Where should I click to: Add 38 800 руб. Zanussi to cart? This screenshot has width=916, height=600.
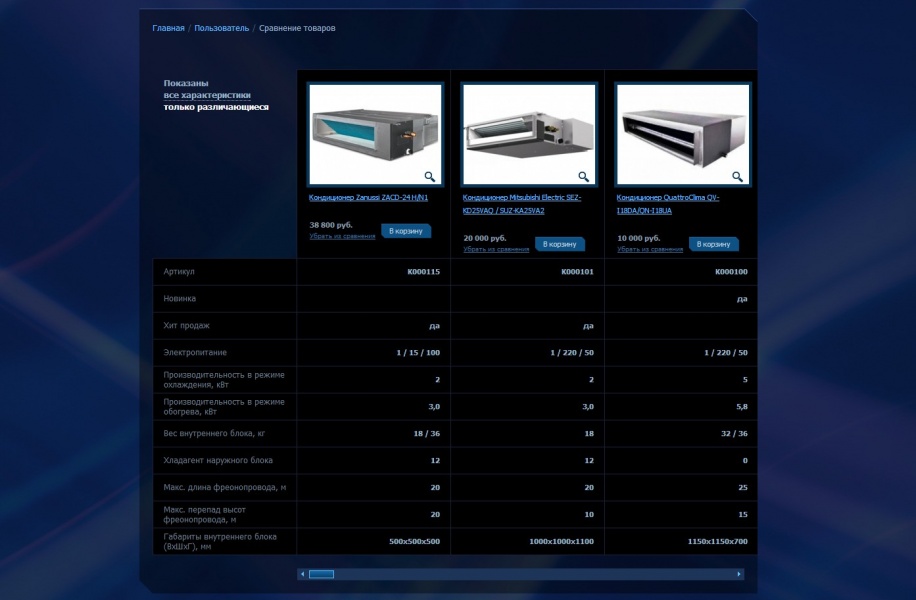click(406, 231)
